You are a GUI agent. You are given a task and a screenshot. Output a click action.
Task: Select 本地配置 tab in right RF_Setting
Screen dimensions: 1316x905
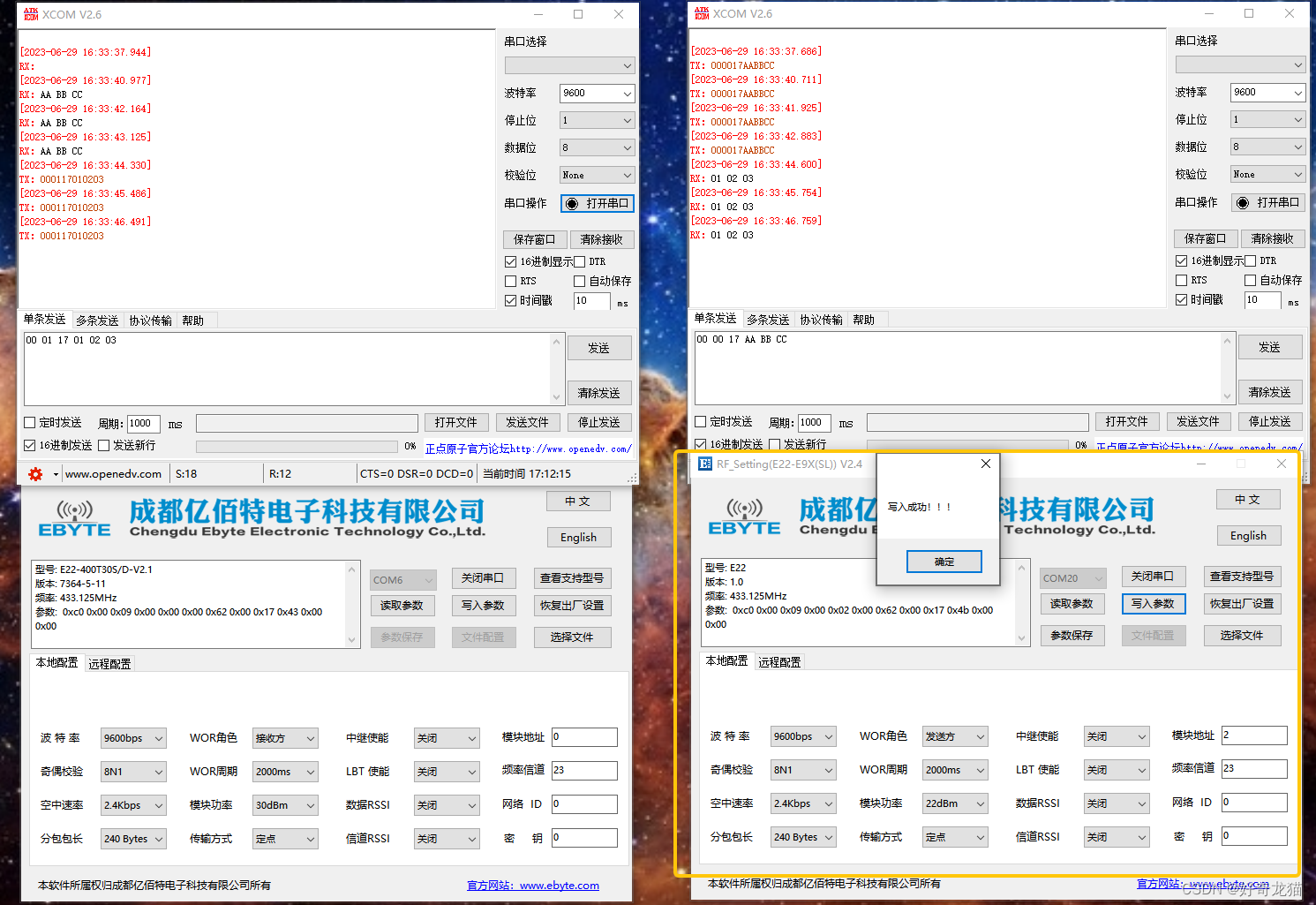[x=727, y=660]
